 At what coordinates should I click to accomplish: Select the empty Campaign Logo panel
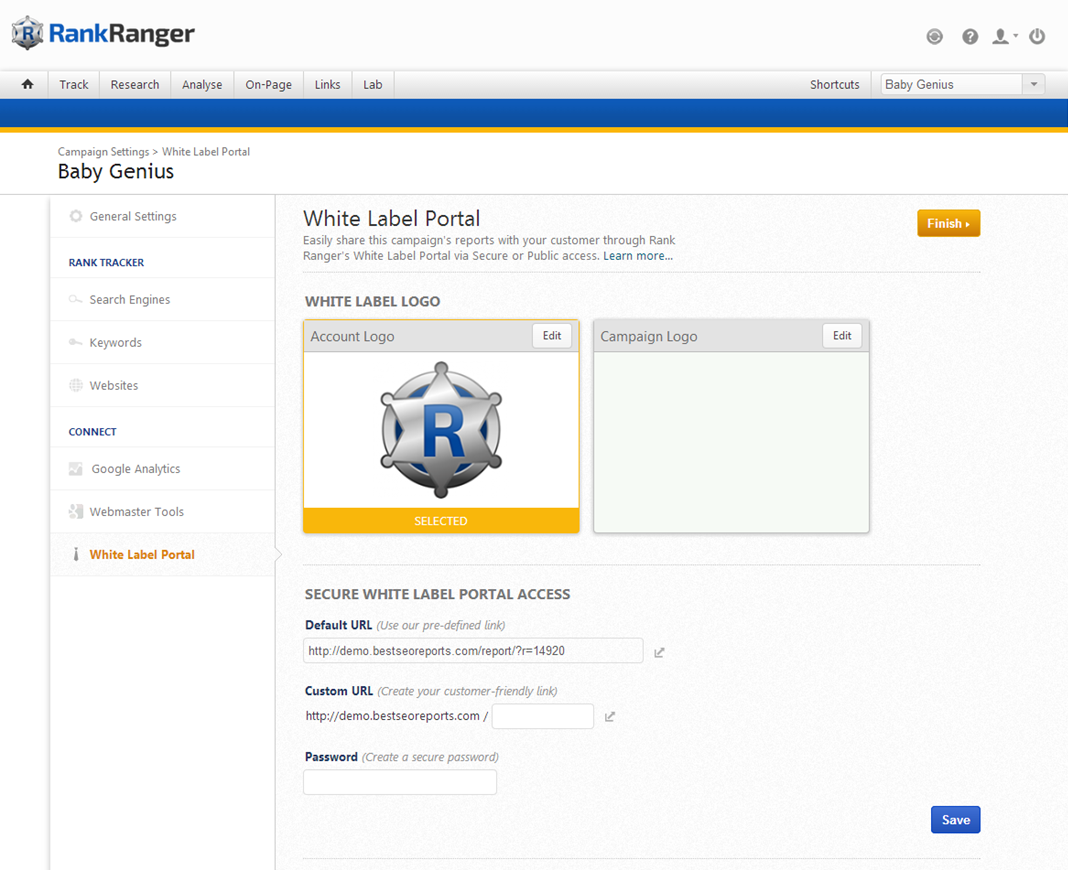click(x=732, y=441)
